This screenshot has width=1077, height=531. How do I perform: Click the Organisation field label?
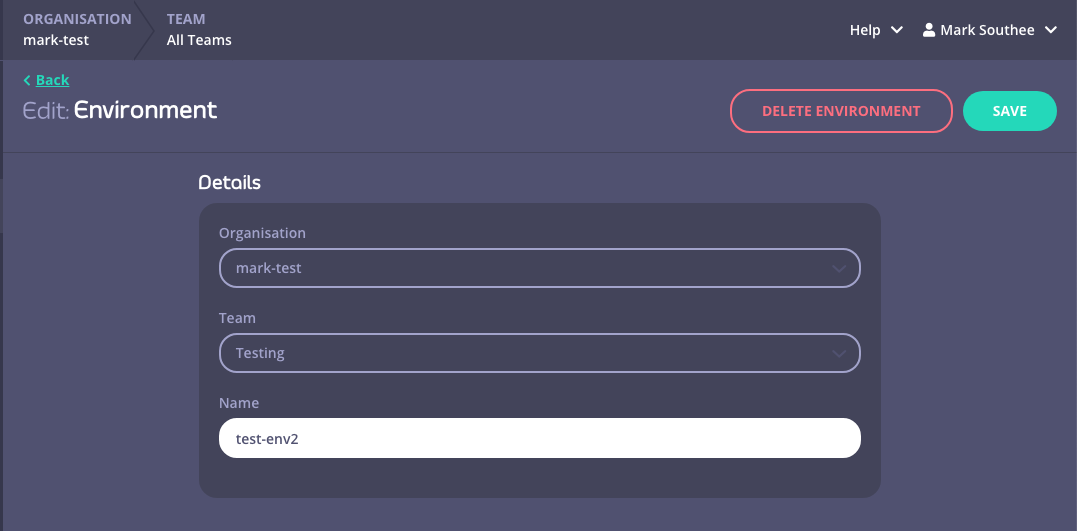[x=262, y=233]
